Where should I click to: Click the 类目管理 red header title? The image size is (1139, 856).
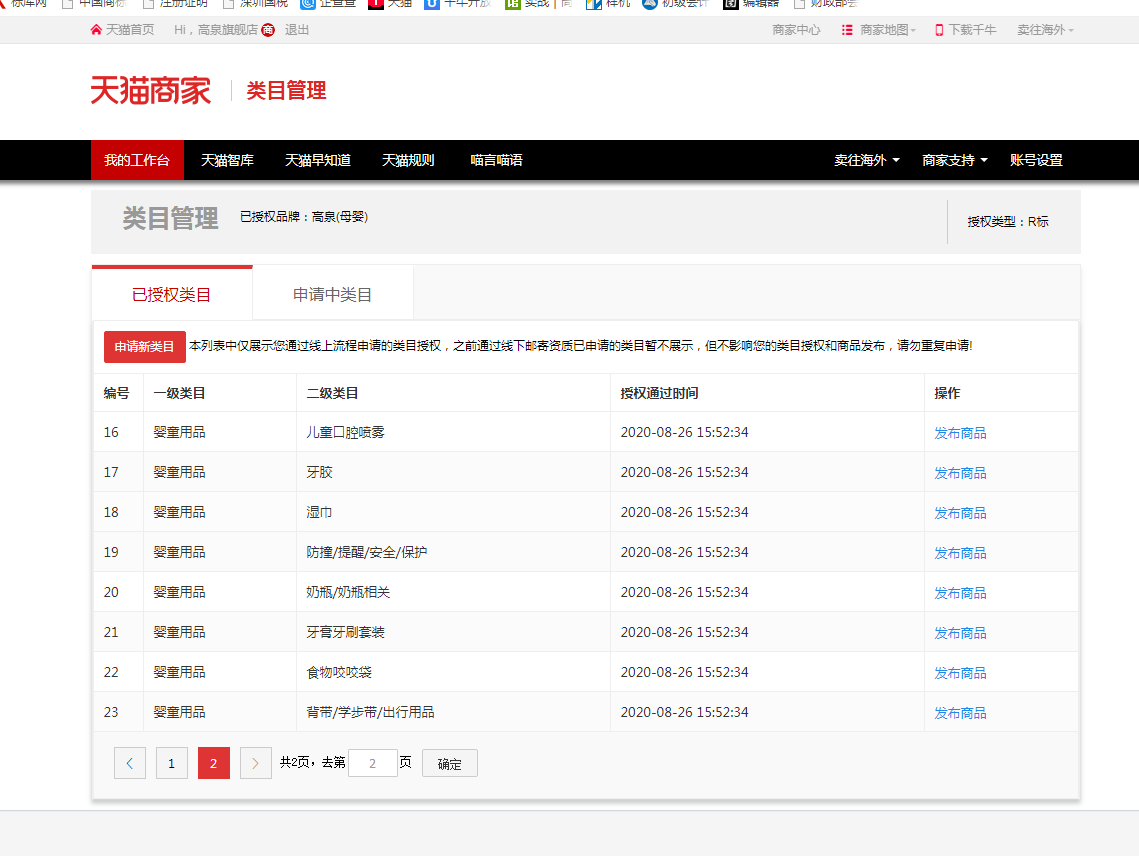286,91
